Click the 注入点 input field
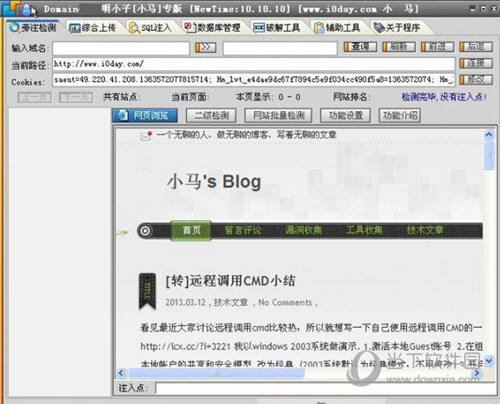Screen dimensions: 500x404 [x=325, y=388]
